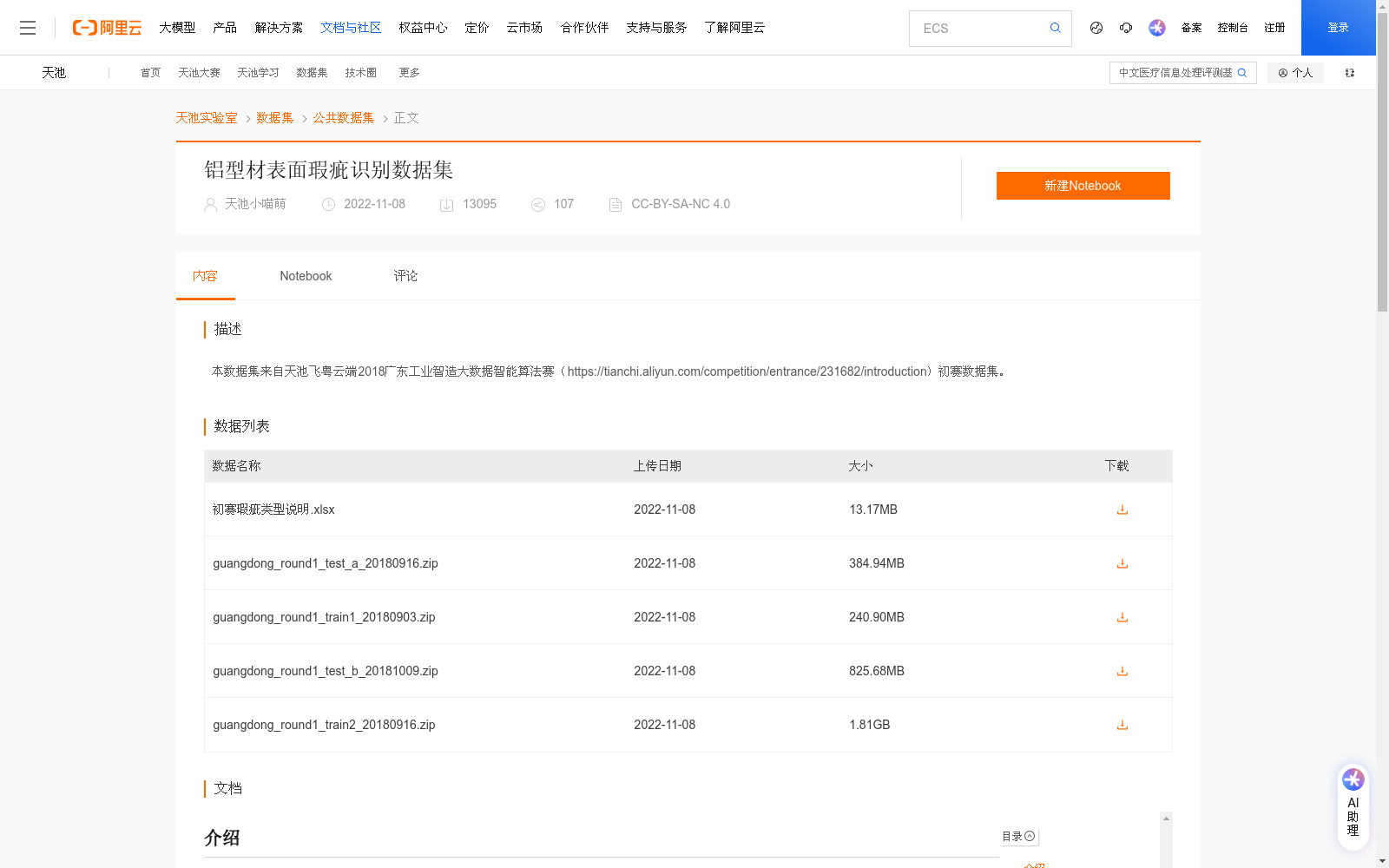The height and width of the screenshot is (868, 1389).
Task: Launch the AI assistant icon in navbar
Action: point(1156,28)
